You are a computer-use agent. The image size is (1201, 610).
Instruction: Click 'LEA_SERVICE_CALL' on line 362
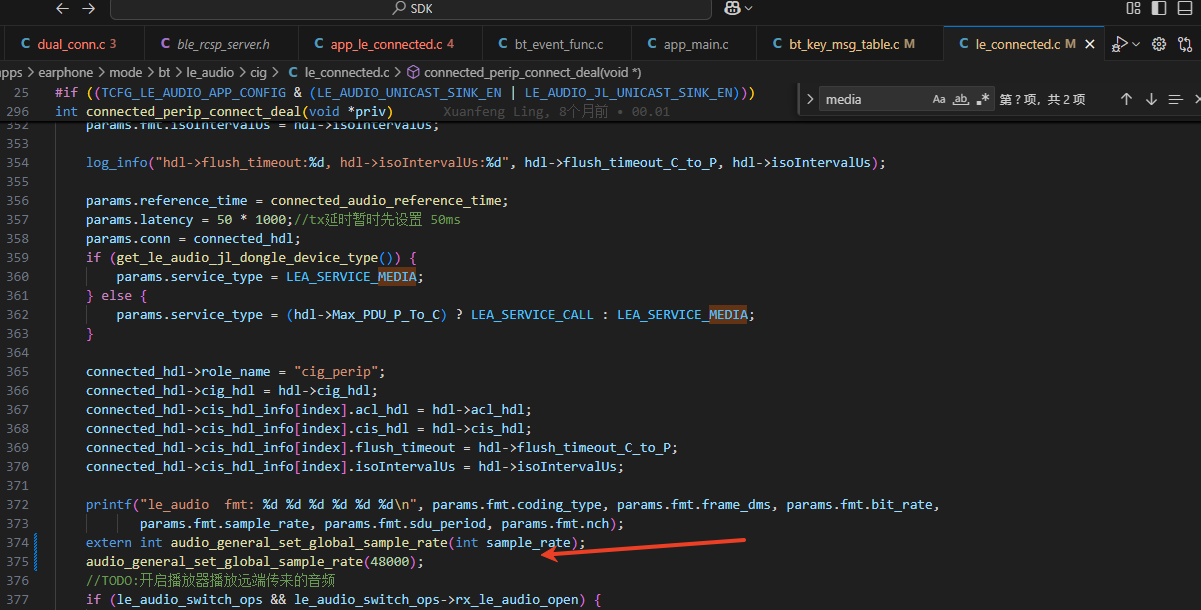coord(532,314)
